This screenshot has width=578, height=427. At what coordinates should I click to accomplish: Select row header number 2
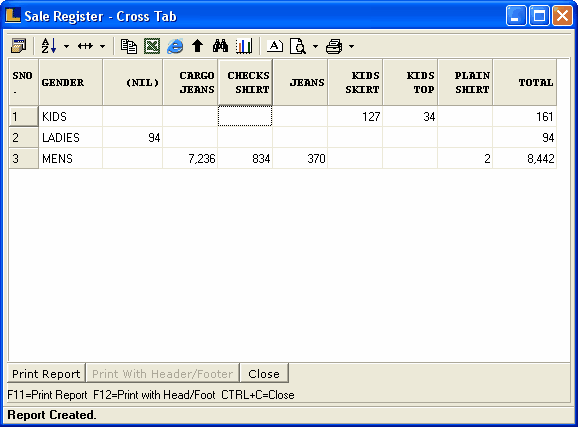tap(24, 138)
